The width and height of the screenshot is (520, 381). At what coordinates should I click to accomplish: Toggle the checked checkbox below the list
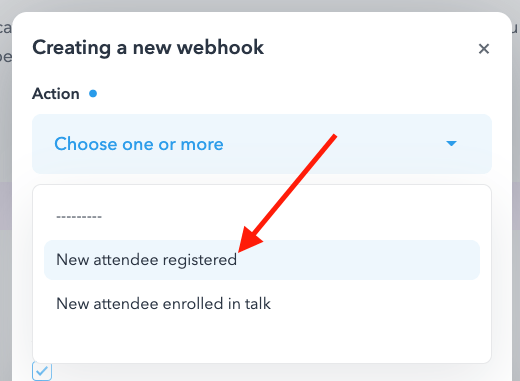tap(42, 371)
